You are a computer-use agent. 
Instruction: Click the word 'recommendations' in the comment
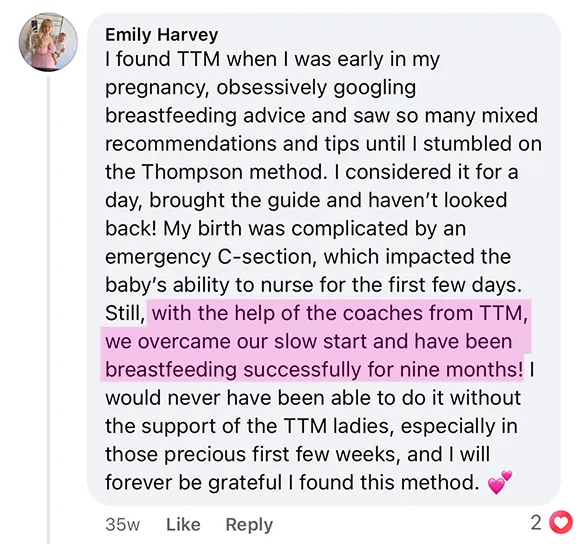point(191,144)
